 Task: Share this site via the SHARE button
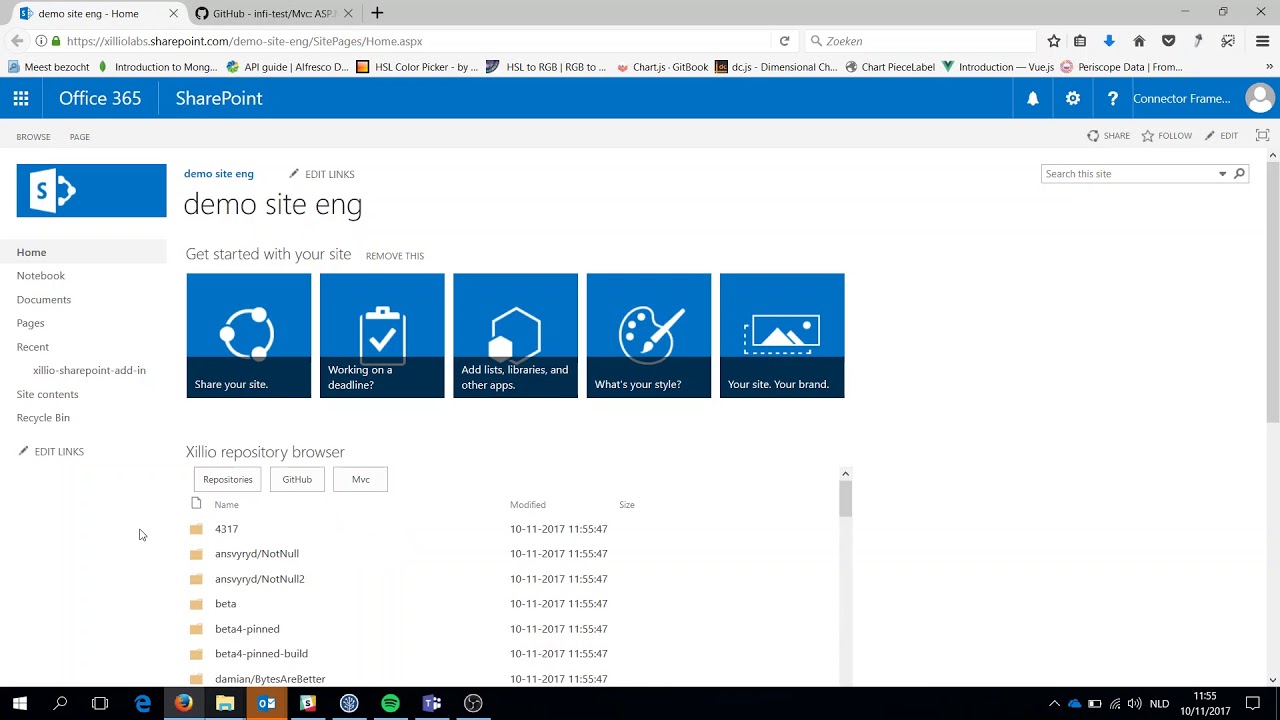pyautogui.click(x=1109, y=136)
